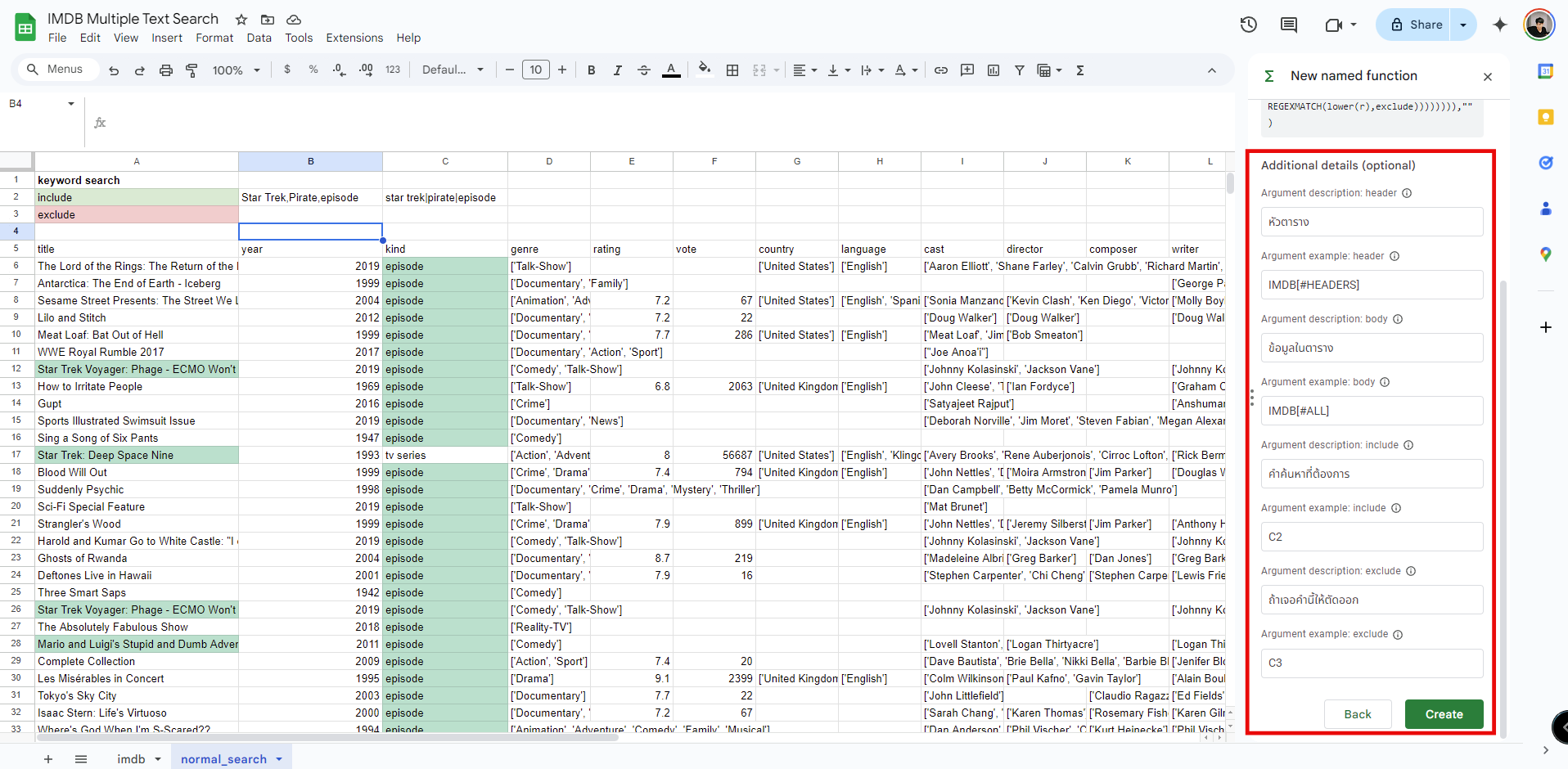This screenshot has height=769, width=1568.
Task: Toggle italic formatting
Action: coord(618,70)
